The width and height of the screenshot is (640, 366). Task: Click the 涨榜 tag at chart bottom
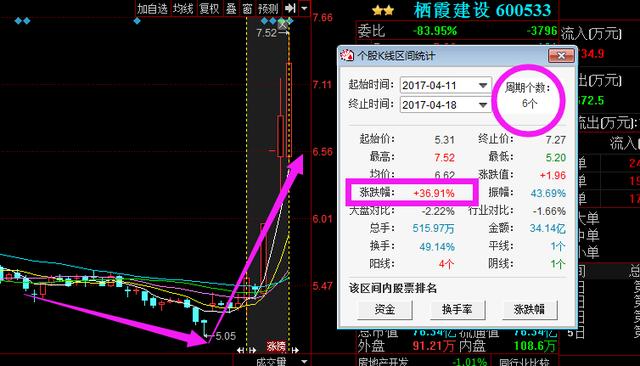pyautogui.click(x=276, y=346)
